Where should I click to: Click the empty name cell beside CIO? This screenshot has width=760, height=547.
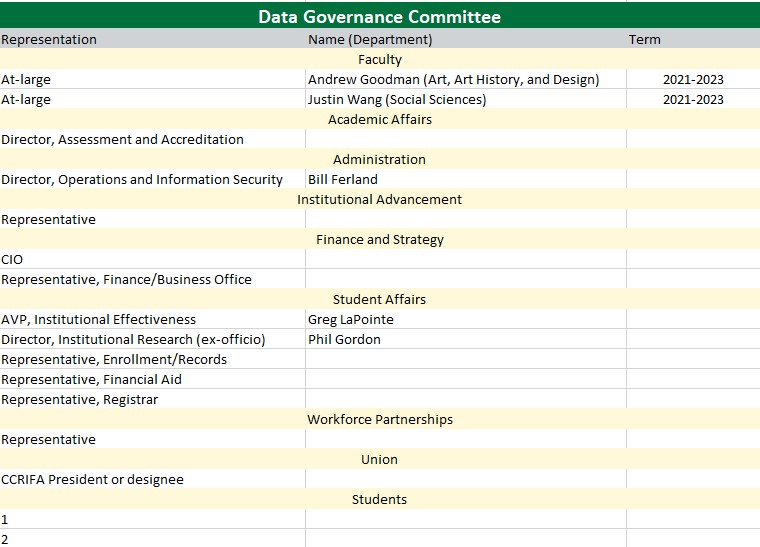click(x=465, y=260)
